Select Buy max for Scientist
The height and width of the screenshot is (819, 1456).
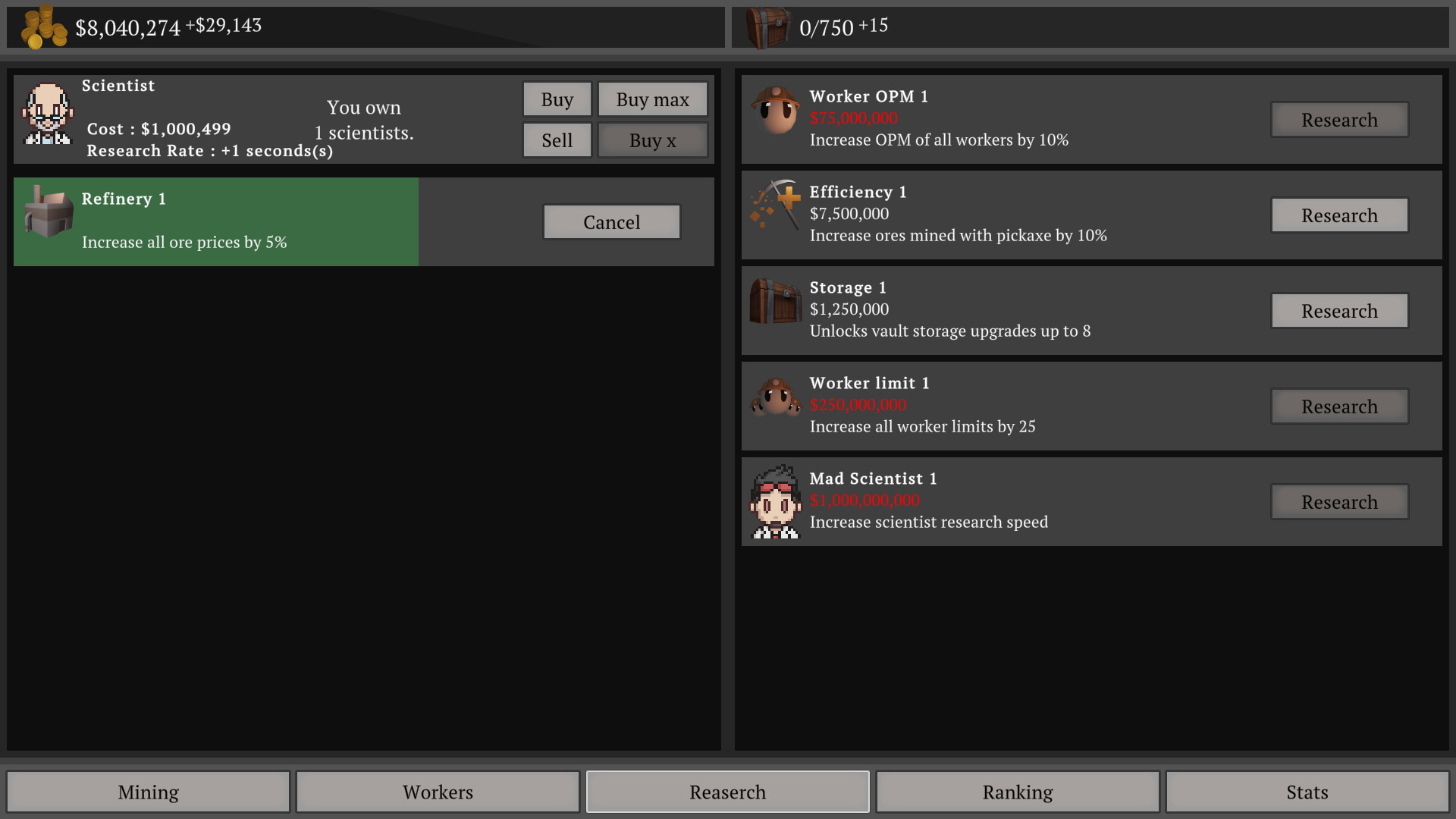[651, 98]
